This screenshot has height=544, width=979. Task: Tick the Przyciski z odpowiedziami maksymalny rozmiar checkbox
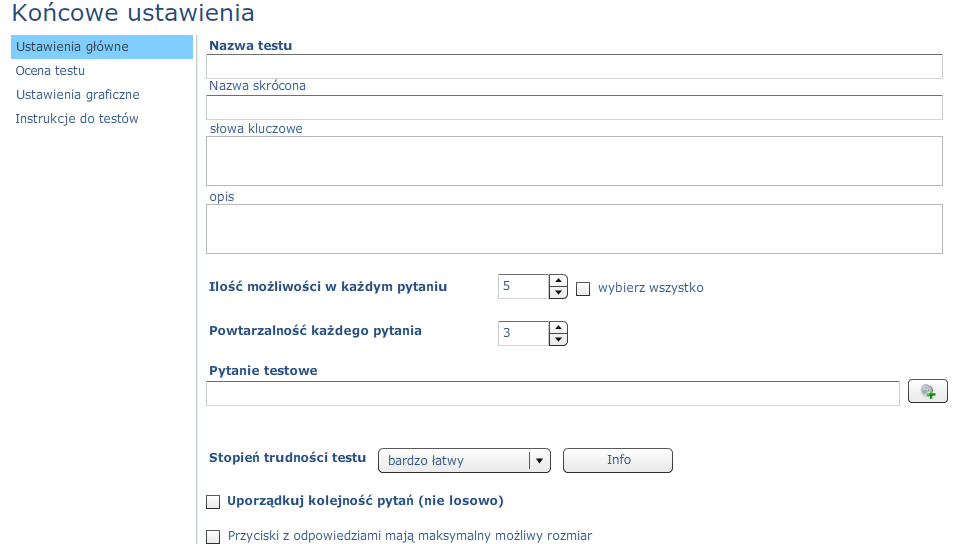pos(213,537)
